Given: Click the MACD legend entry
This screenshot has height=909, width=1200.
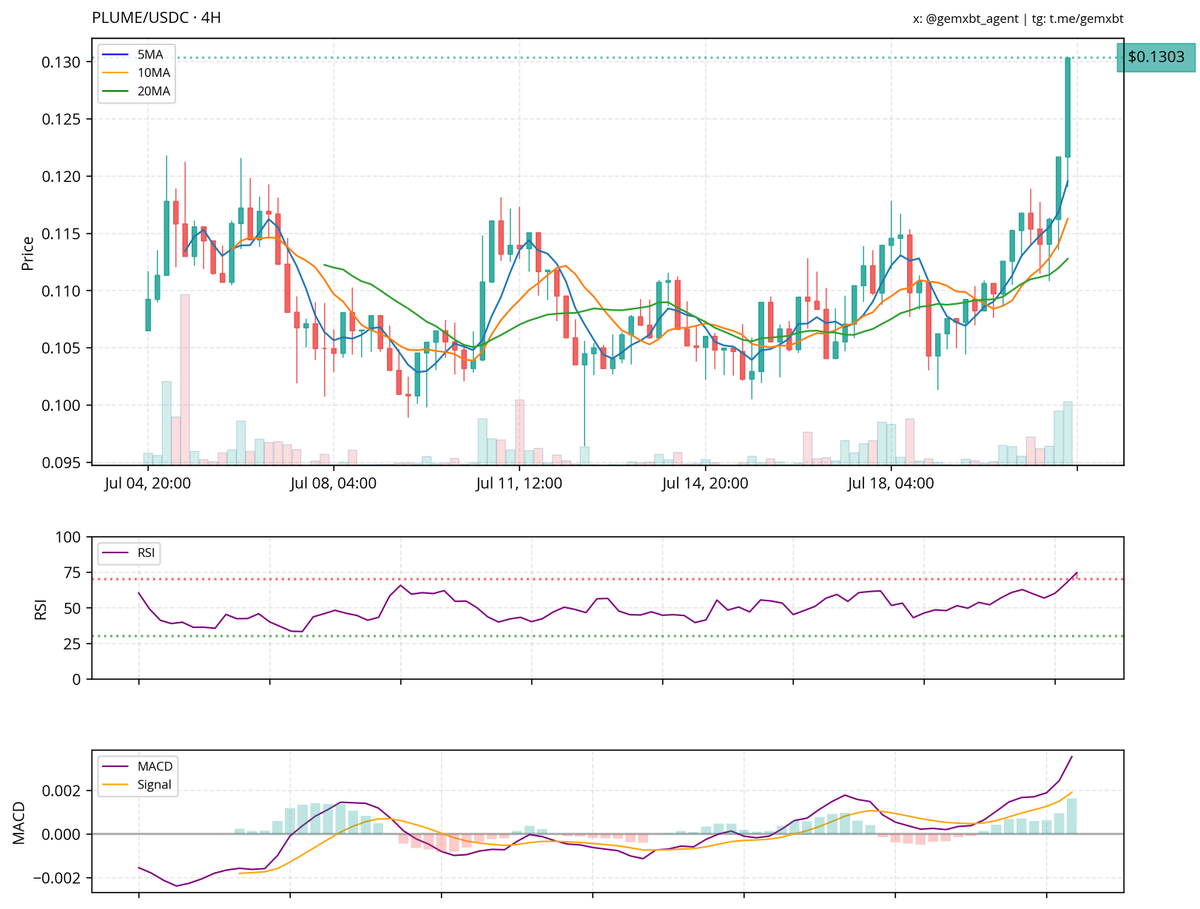Looking at the screenshot, I should click(x=137, y=766).
